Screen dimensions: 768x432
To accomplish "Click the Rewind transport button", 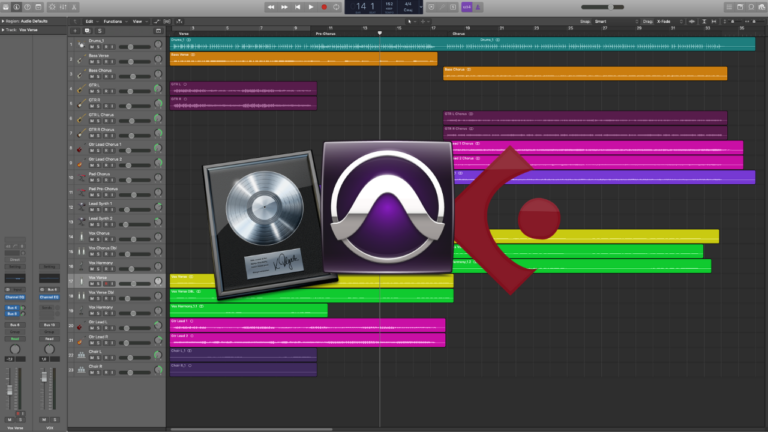I will point(271,7).
